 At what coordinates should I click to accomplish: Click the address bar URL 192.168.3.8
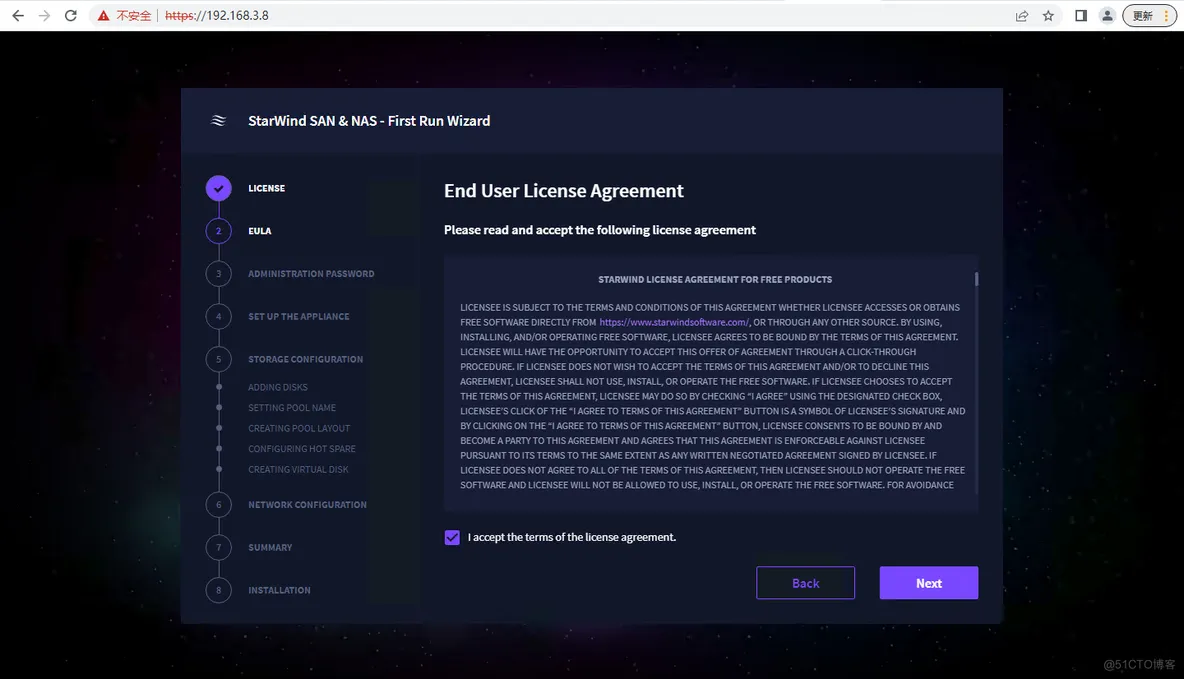(x=217, y=15)
